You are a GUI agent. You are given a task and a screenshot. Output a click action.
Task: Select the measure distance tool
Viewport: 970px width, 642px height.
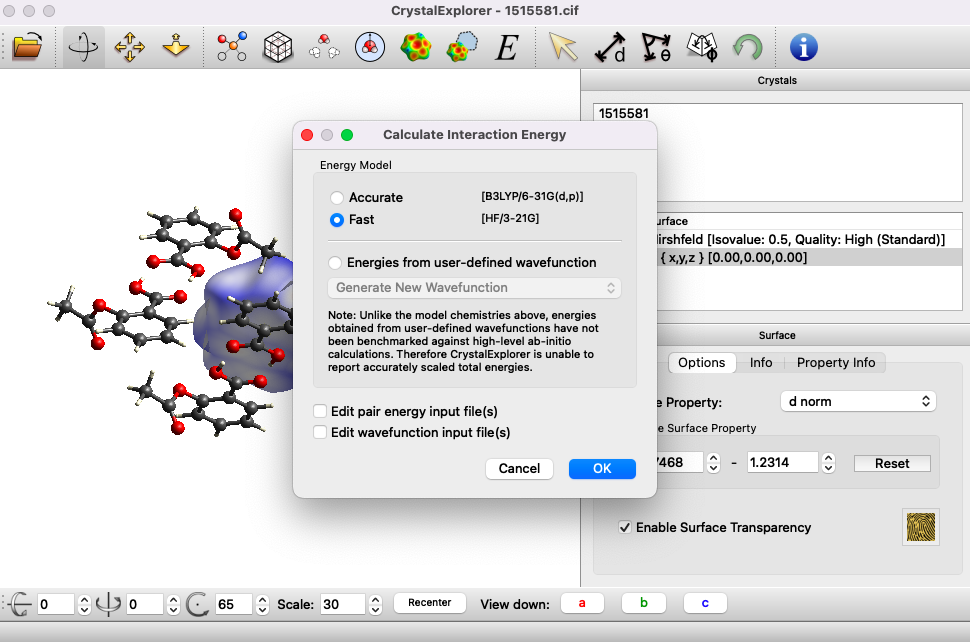[610, 47]
